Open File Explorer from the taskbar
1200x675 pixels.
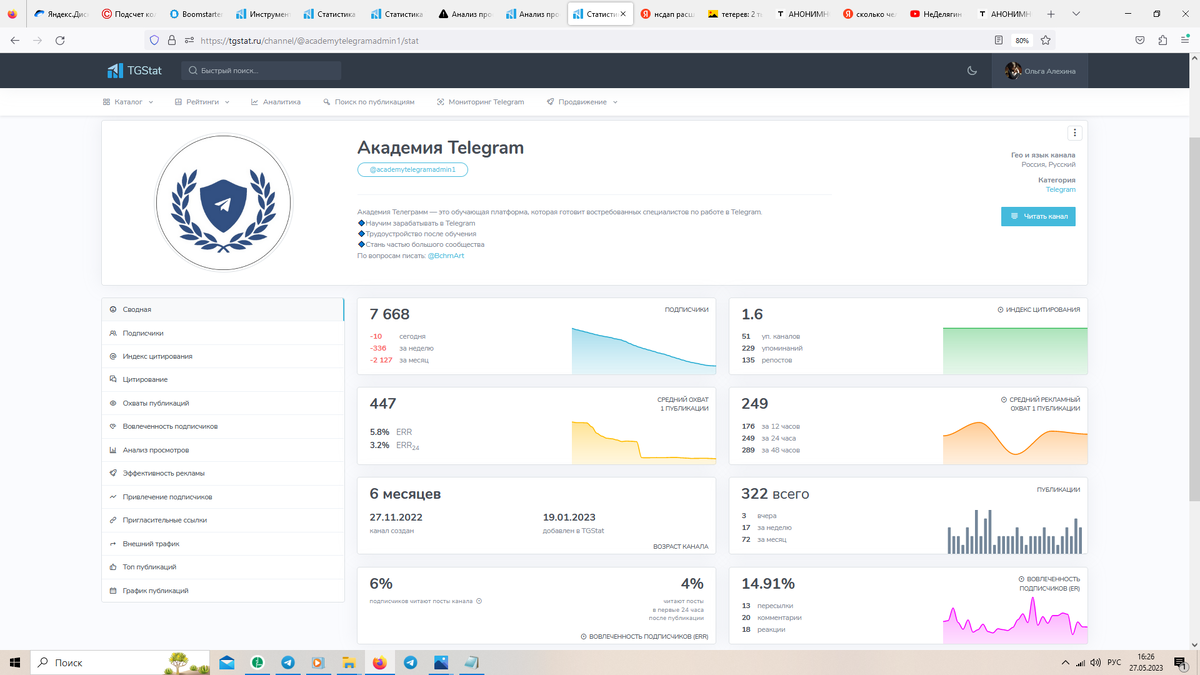click(349, 662)
